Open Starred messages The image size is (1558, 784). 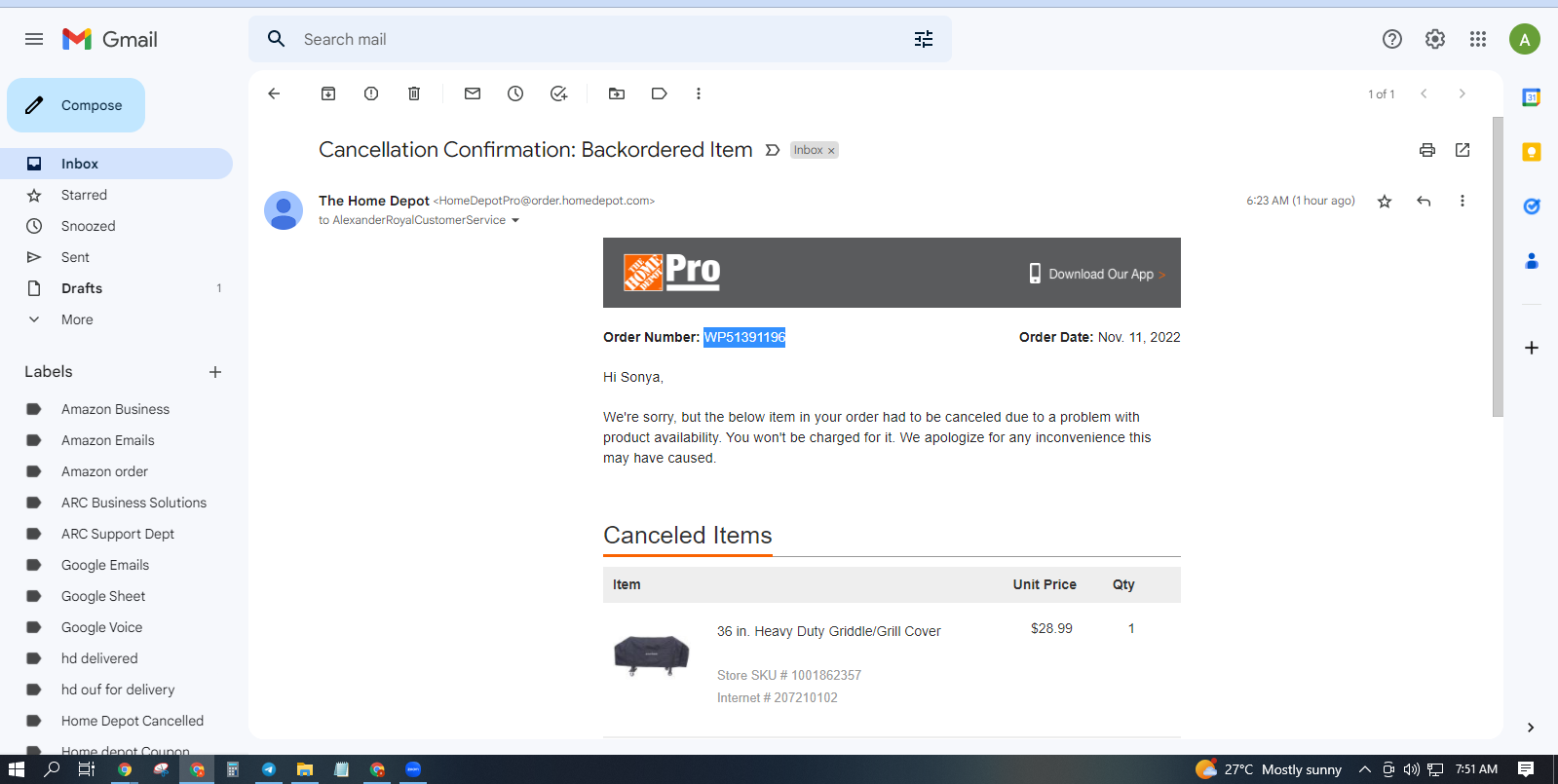[x=116, y=195]
